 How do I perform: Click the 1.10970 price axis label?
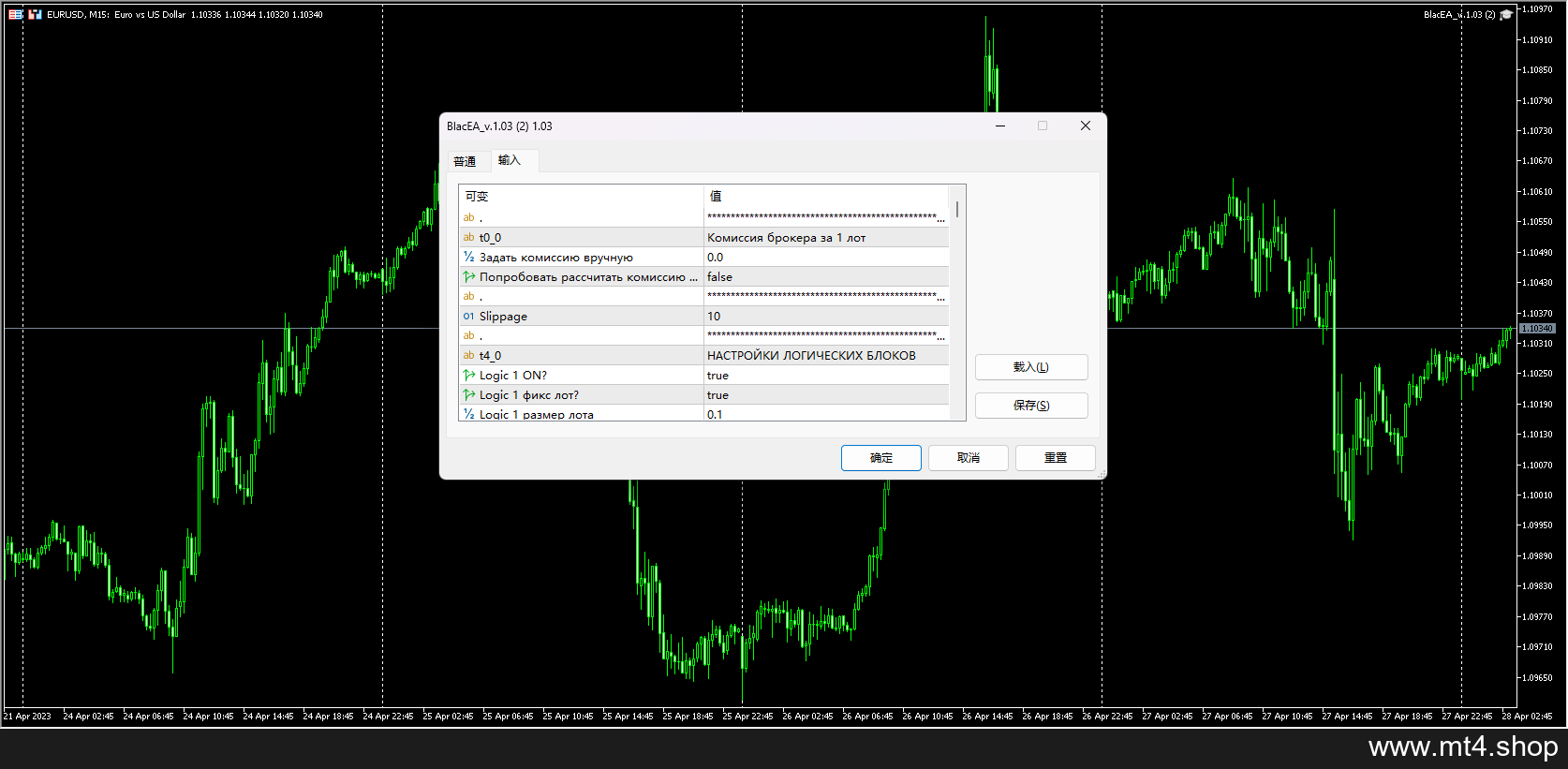(x=1537, y=9)
